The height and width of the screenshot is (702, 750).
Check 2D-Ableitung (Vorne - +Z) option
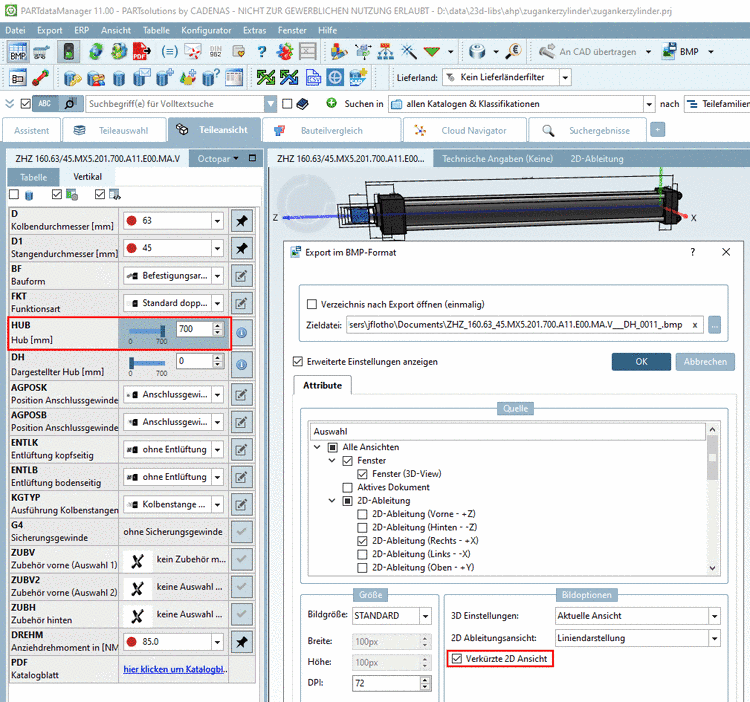[362, 514]
